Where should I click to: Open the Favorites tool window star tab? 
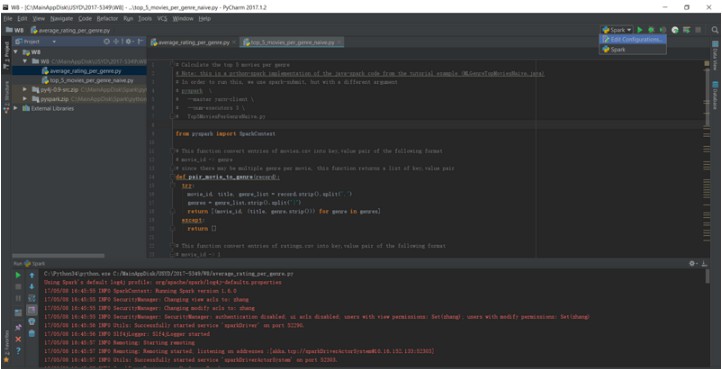coord(6,346)
